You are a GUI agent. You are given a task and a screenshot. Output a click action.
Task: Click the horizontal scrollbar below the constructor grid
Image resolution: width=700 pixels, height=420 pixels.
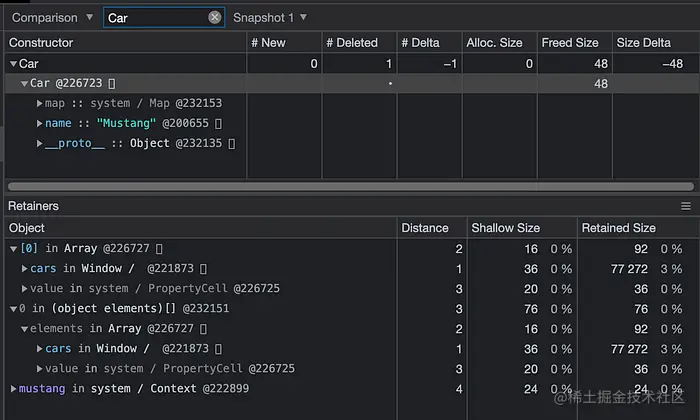pyautogui.click(x=350, y=186)
